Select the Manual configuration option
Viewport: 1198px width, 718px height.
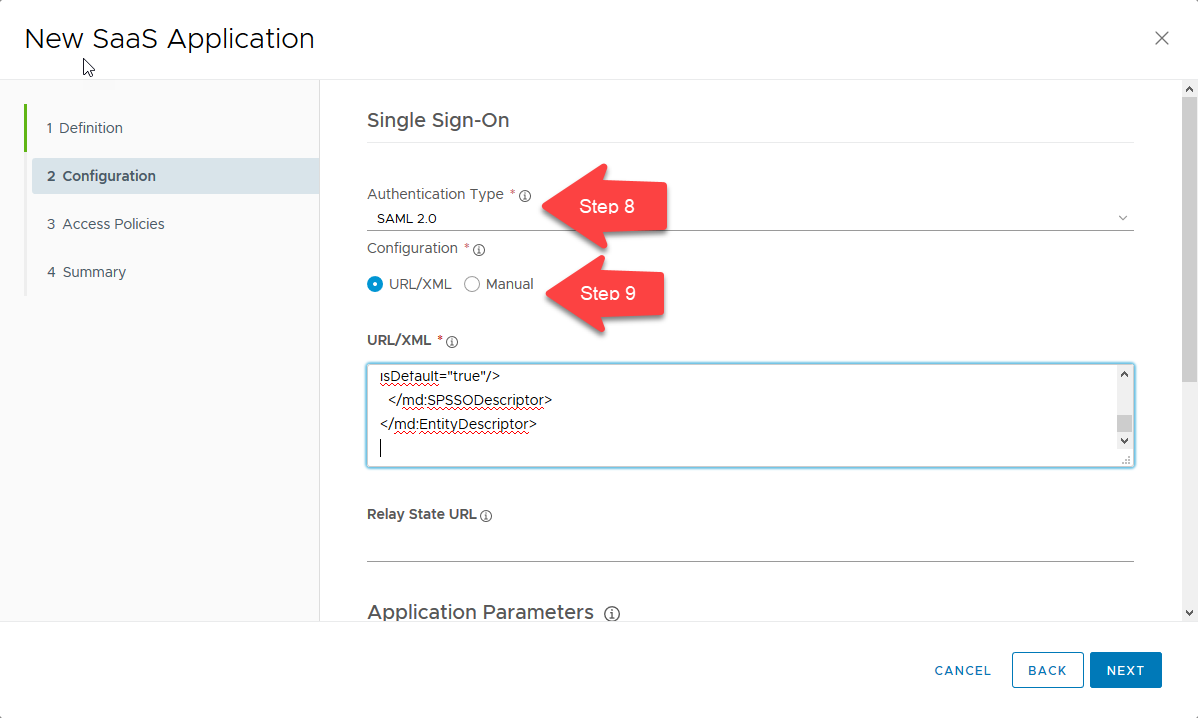click(471, 284)
